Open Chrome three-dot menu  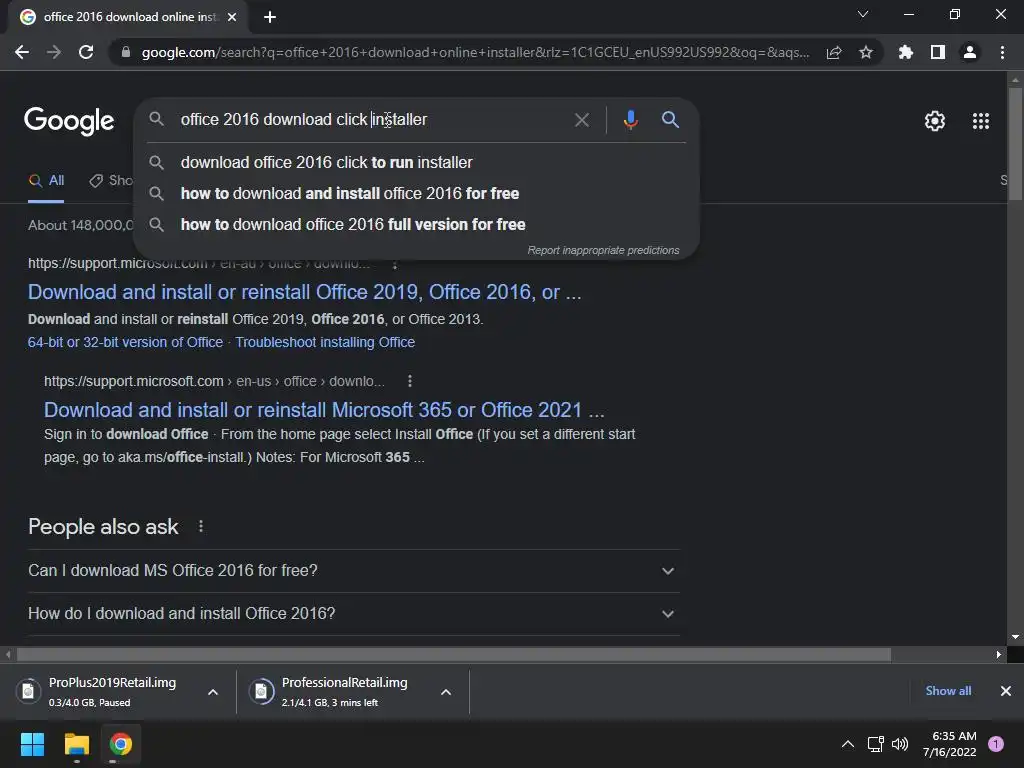(x=1002, y=52)
